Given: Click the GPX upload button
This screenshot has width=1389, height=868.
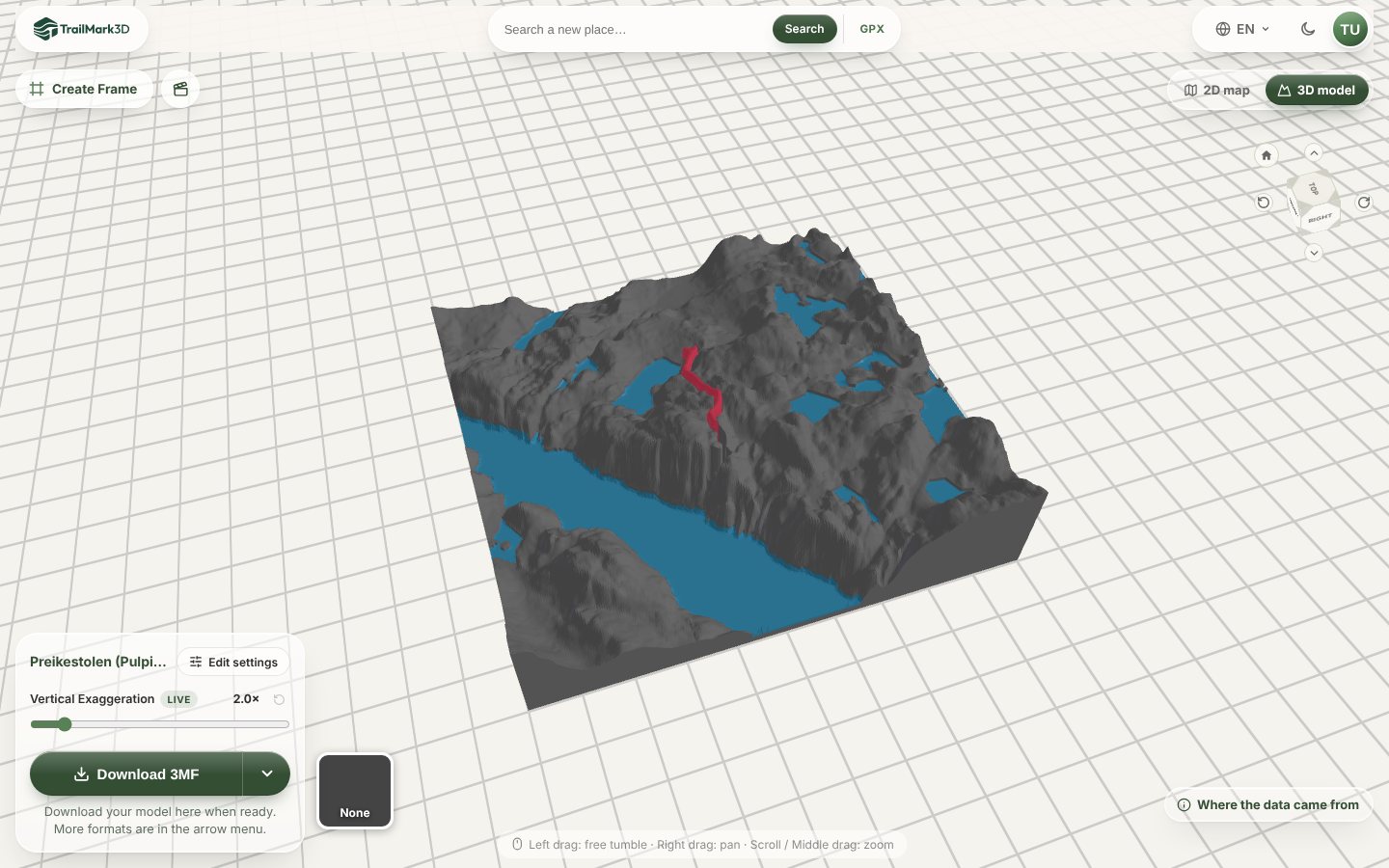Looking at the screenshot, I should point(872,29).
